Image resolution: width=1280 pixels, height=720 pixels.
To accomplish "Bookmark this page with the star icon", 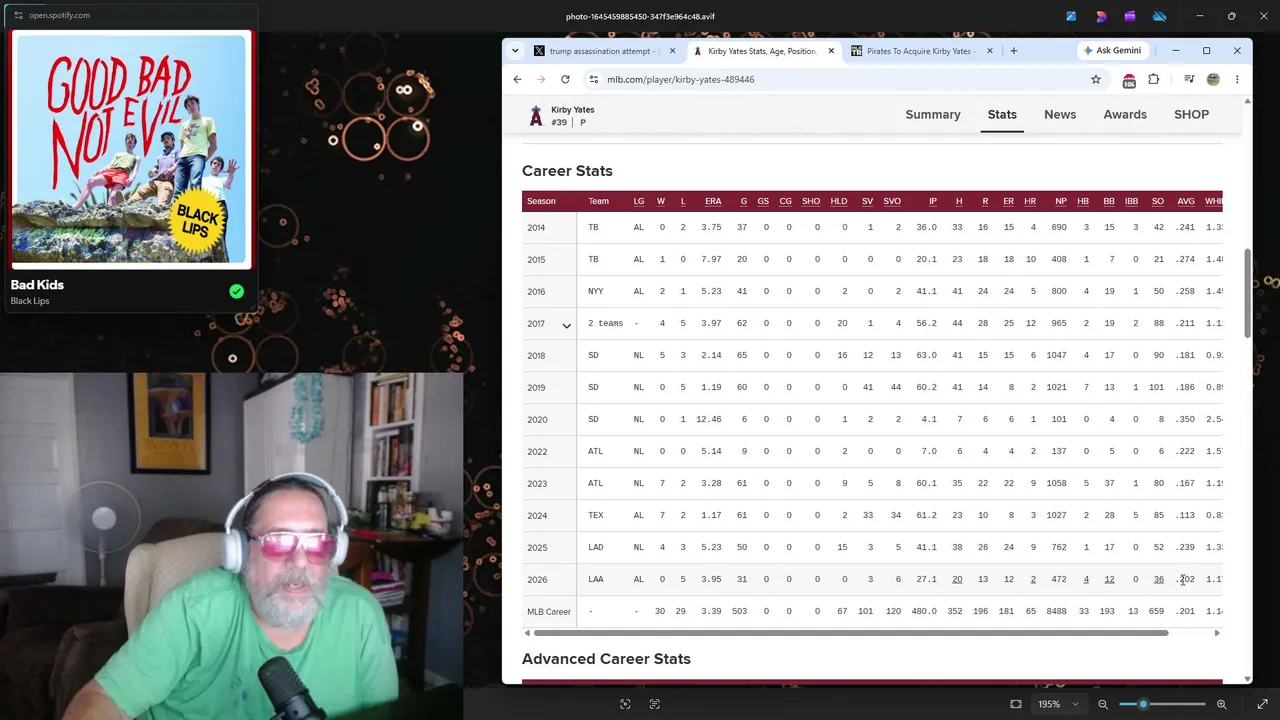I will (1096, 79).
